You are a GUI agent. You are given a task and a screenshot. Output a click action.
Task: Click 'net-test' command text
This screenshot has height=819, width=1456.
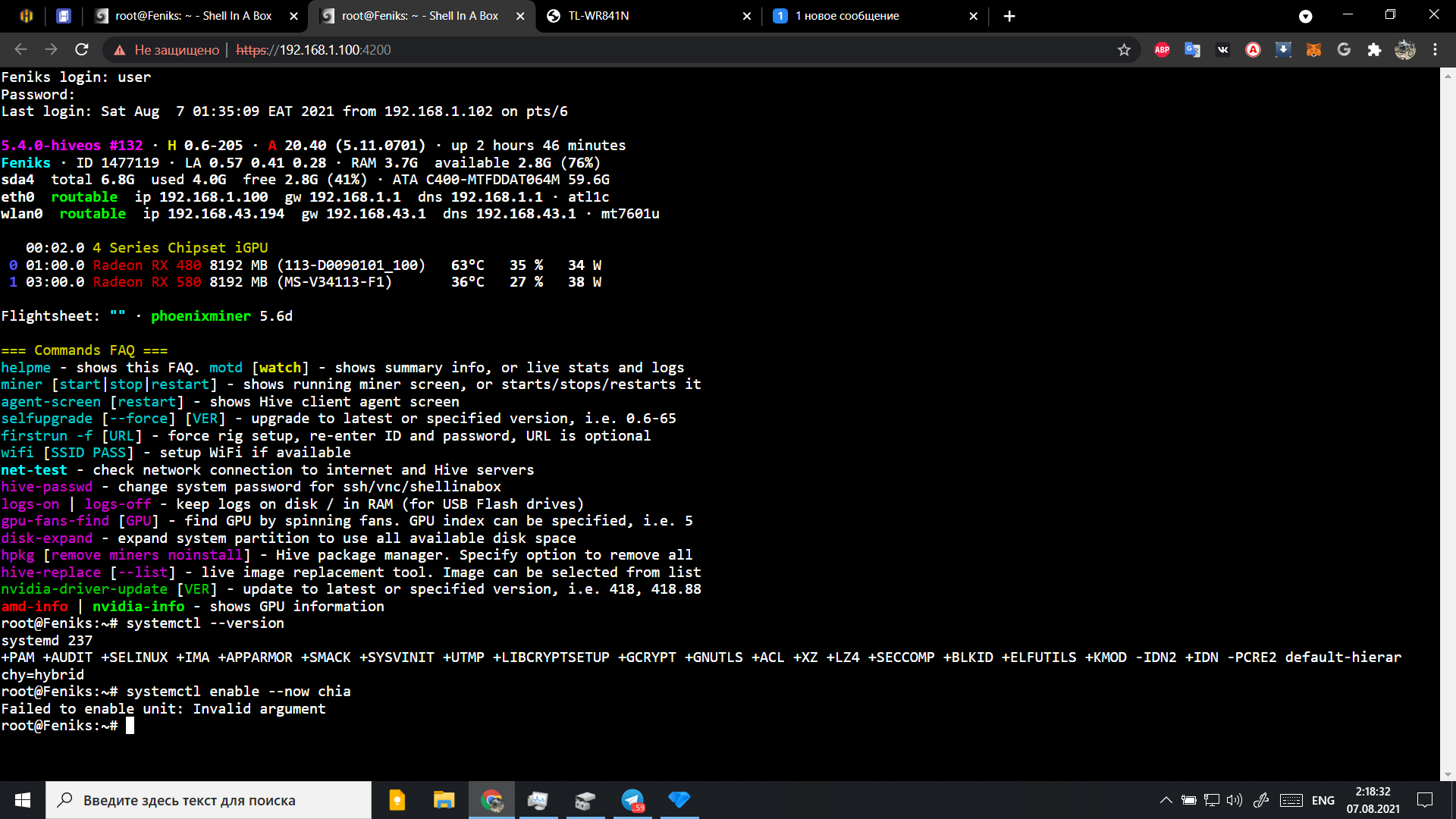pyautogui.click(x=34, y=470)
